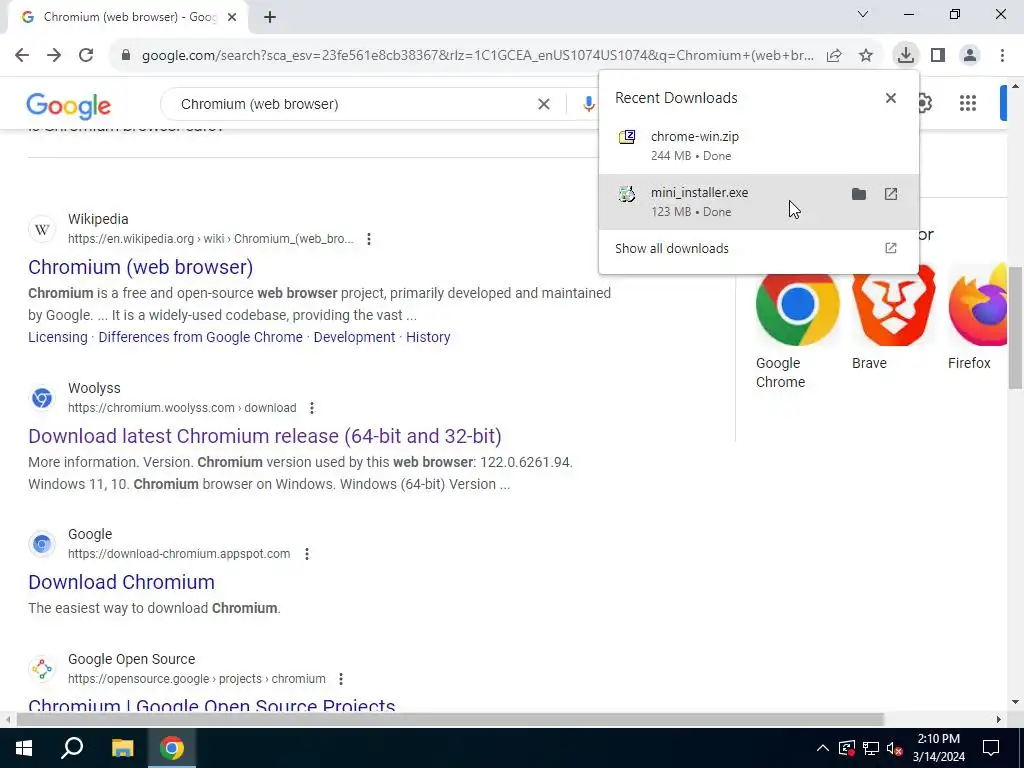The height and width of the screenshot is (768, 1024).
Task: Open Wikipedia result's three-dot options
Action: point(369,239)
